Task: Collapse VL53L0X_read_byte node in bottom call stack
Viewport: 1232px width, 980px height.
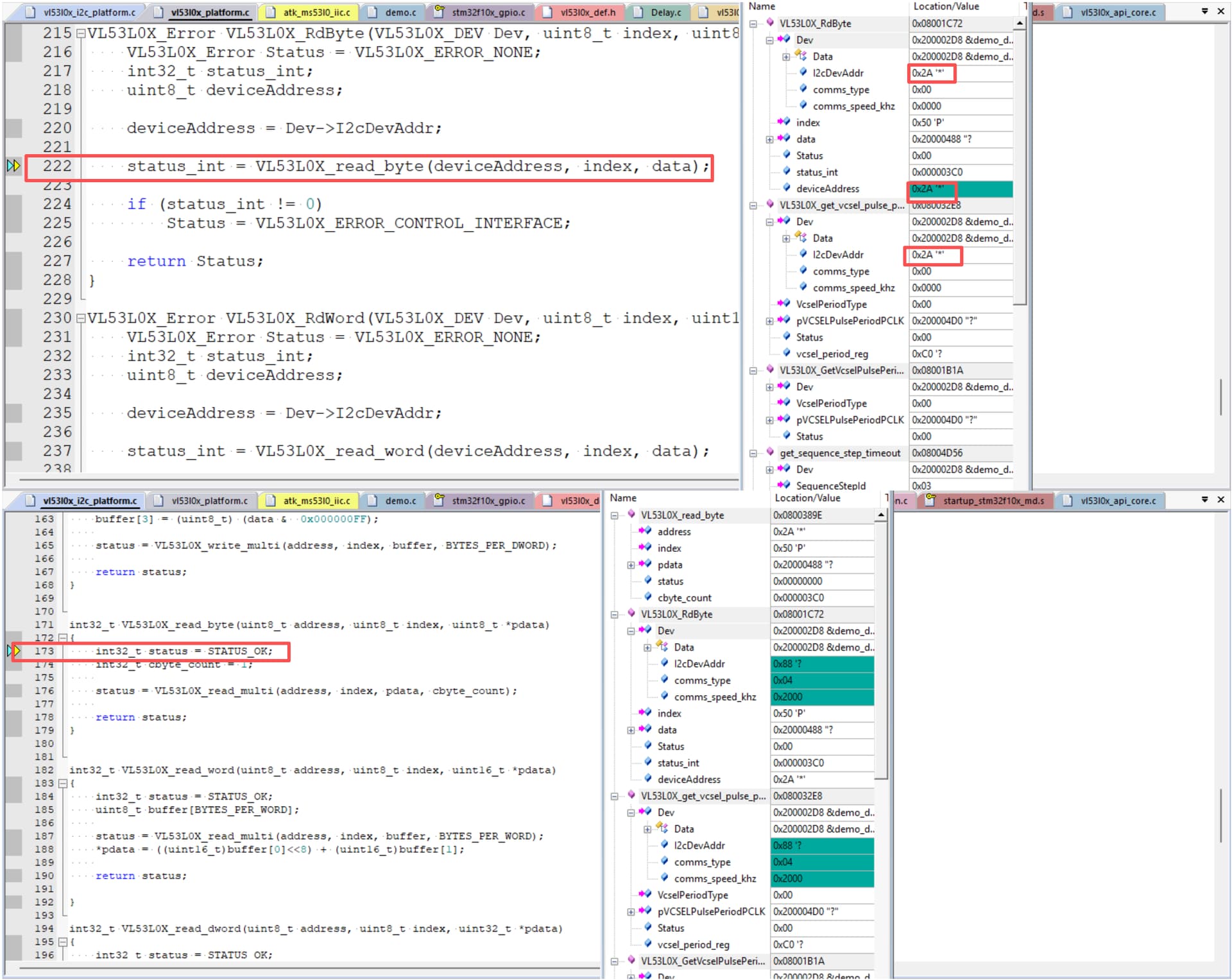Action: point(614,515)
